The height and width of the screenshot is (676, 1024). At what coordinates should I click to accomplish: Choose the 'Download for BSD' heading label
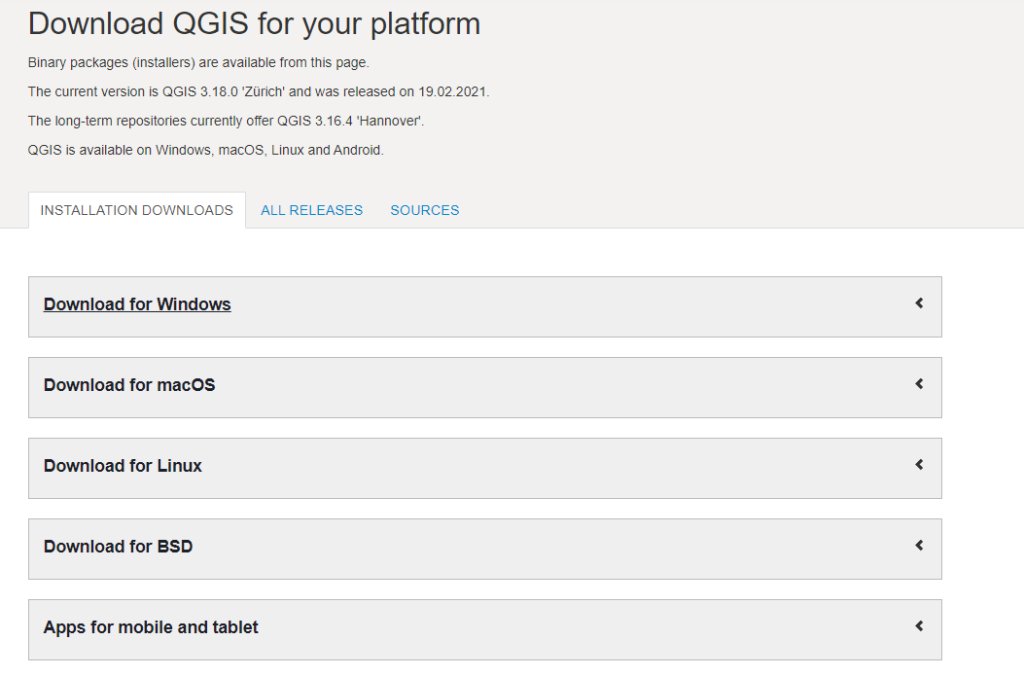click(x=118, y=547)
